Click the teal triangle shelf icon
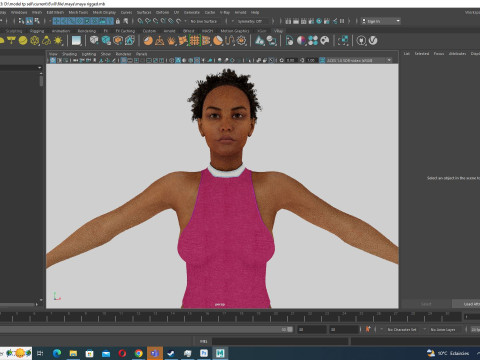This screenshot has width=480, height=360. click(260, 41)
